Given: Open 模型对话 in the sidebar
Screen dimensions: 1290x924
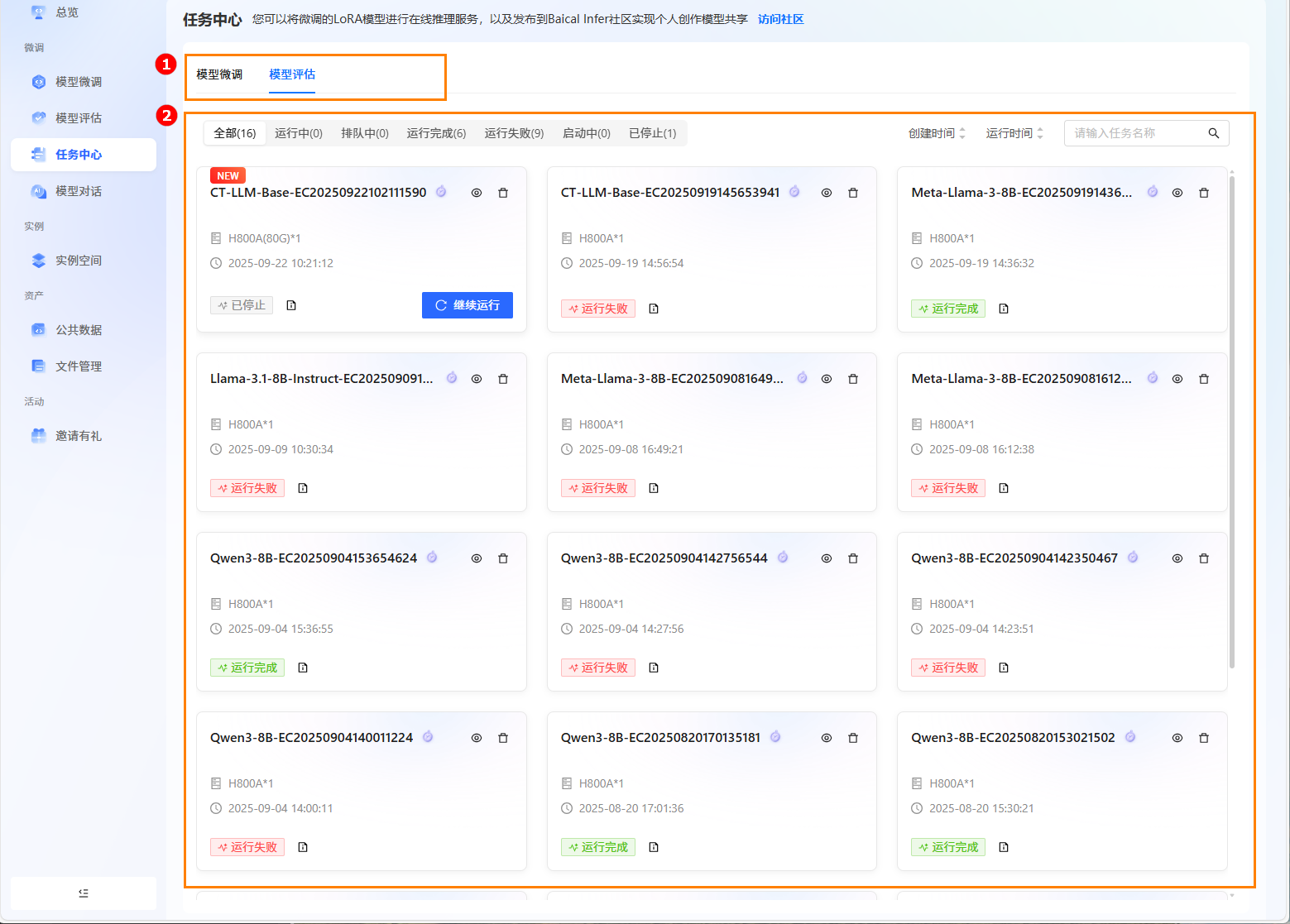Looking at the screenshot, I should tap(79, 191).
